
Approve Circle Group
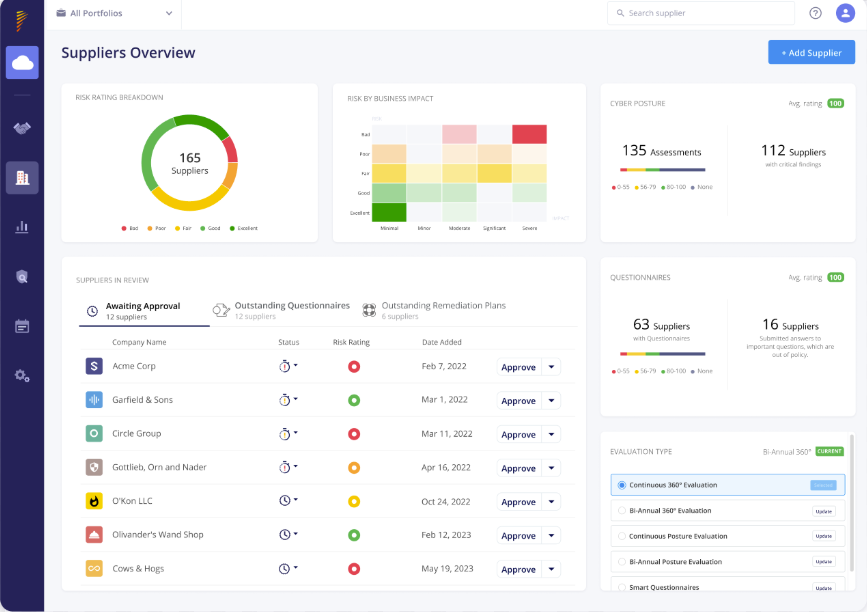[519, 435]
